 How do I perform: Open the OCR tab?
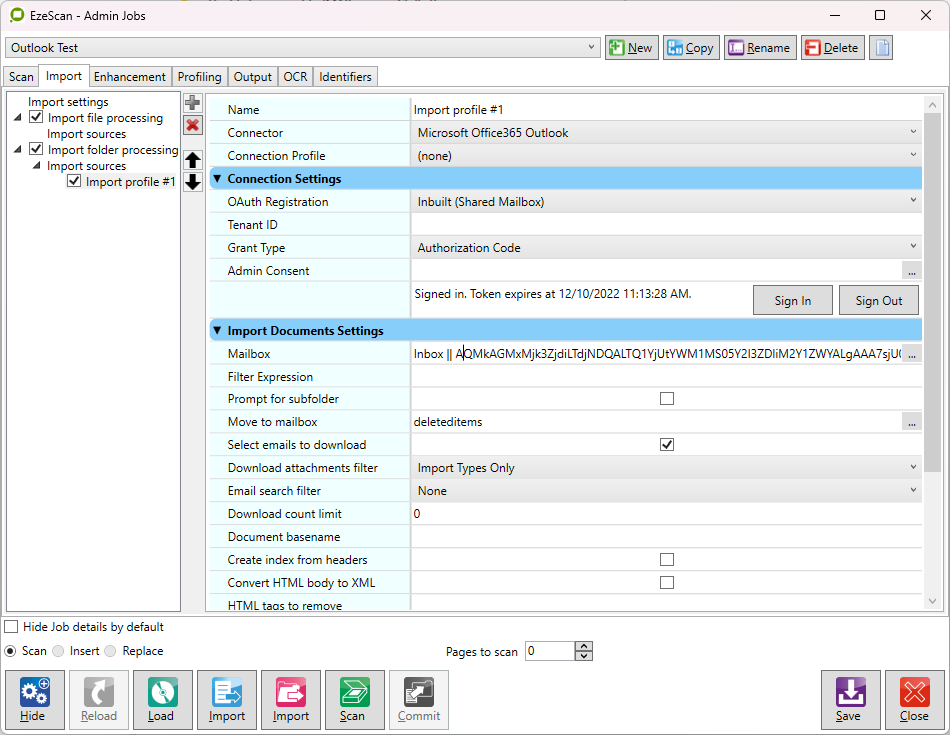tap(295, 77)
